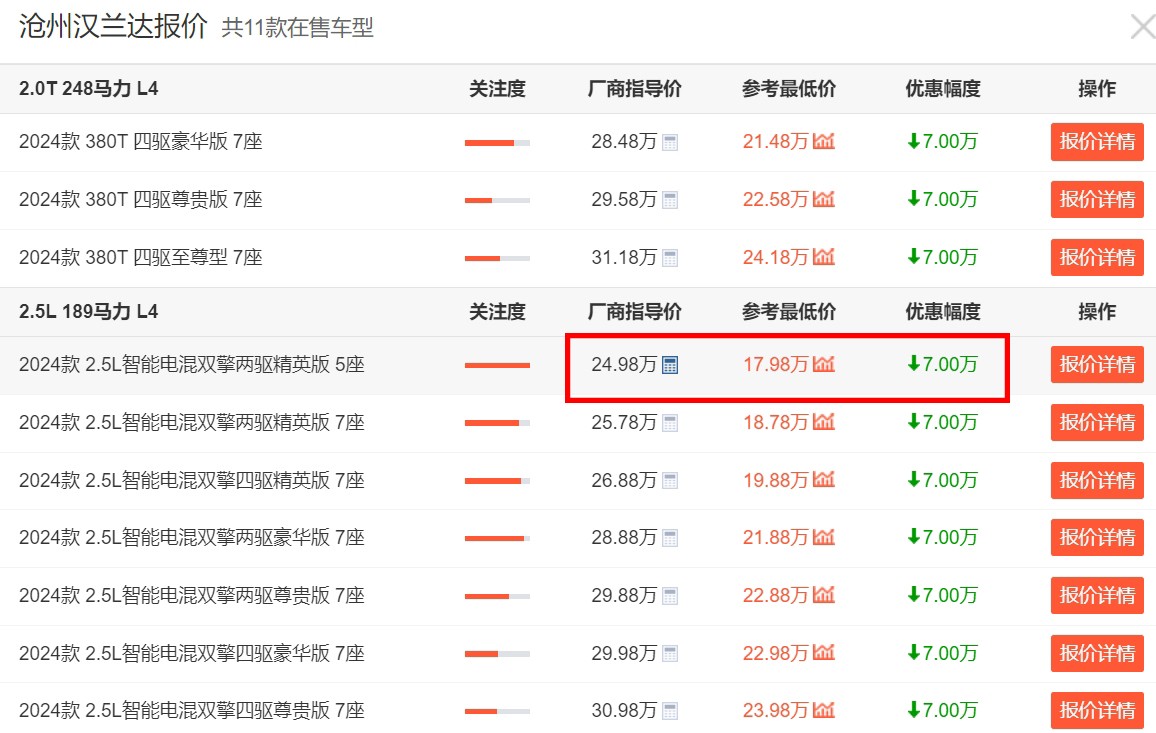Open calculator icon next to 31.18万
The image size is (1156, 733).
(x=669, y=258)
